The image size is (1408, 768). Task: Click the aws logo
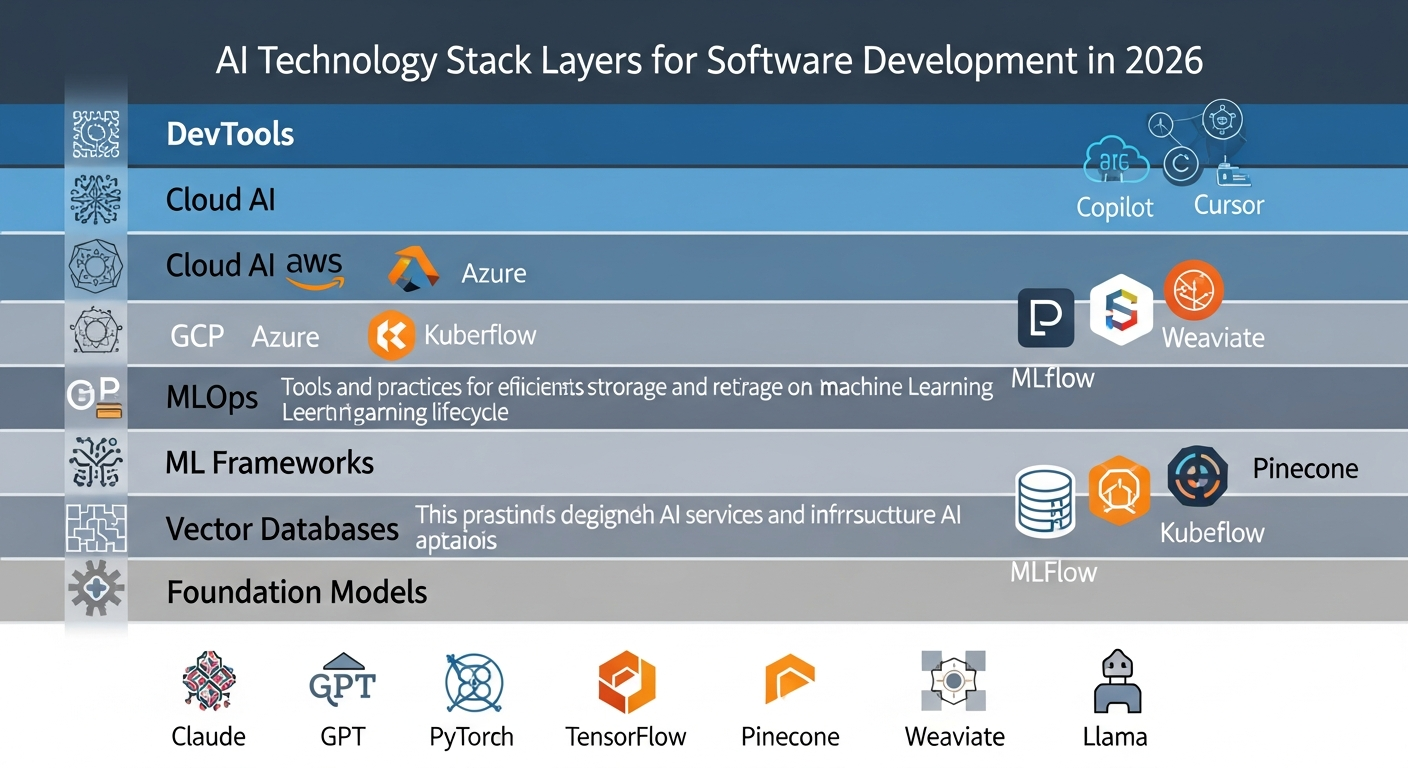(315, 268)
